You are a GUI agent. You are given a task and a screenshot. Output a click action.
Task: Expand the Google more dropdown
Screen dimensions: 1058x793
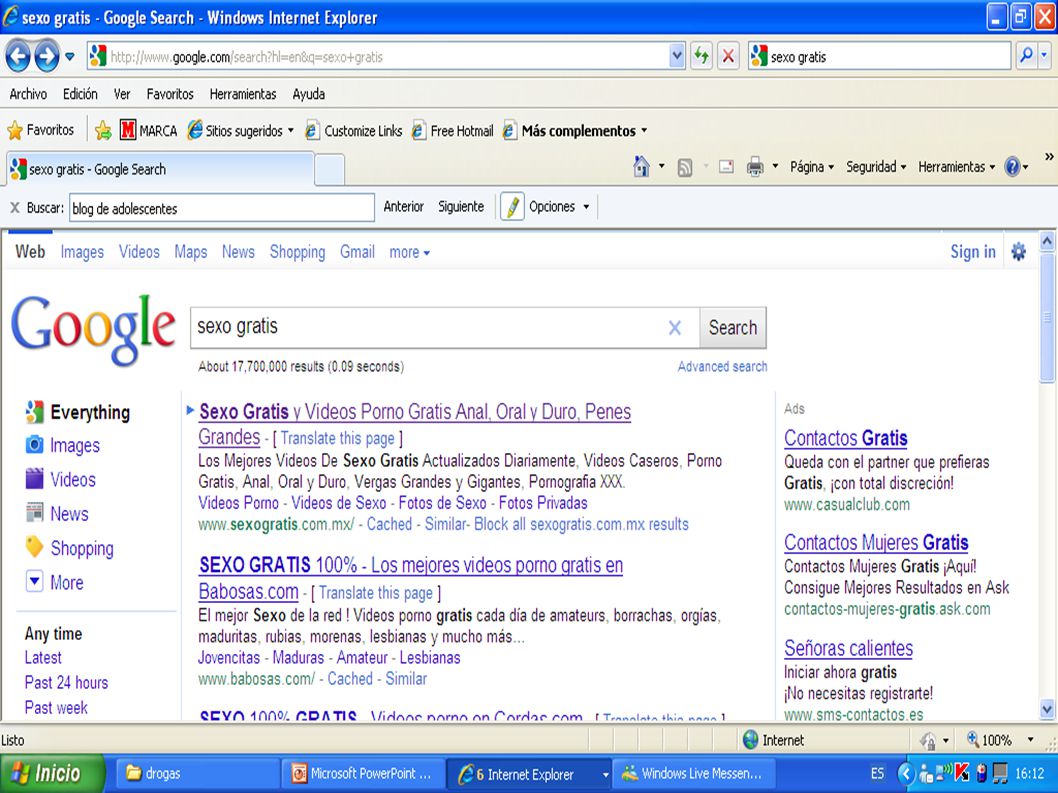pos(409,252)
